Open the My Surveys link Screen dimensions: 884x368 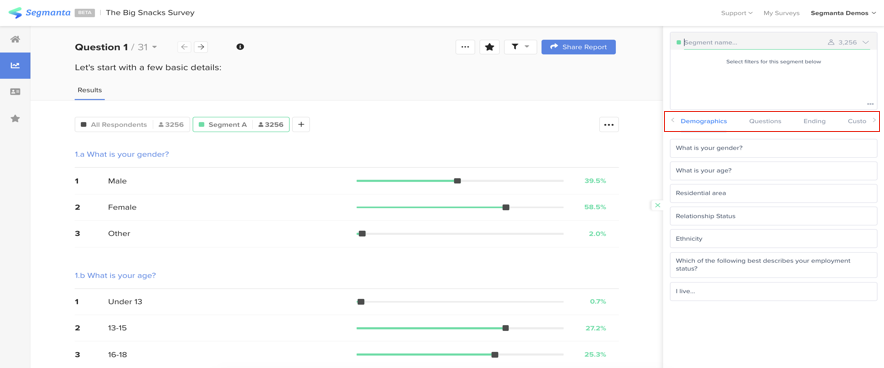(x=781, y=13)
